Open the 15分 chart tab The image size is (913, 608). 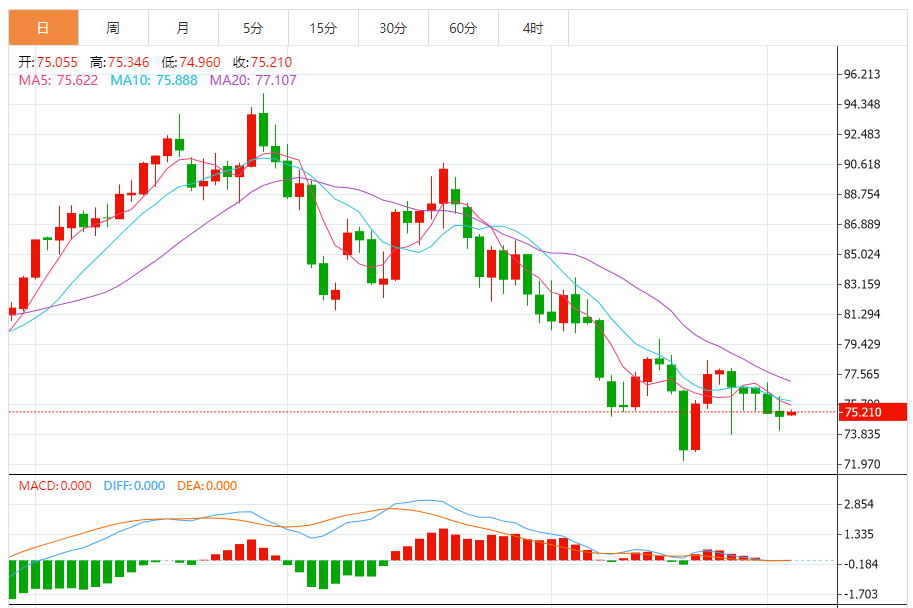(323, 27)
